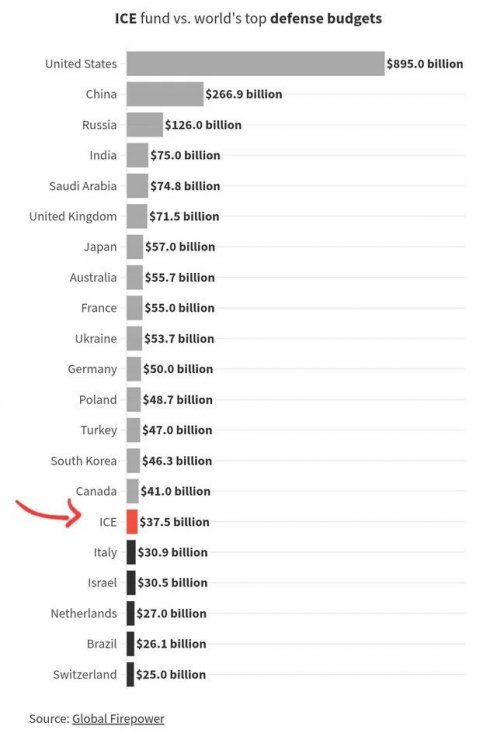Screen dimensions: 497x750
Task: Click the Netherlands dark bar
Action: point(131,613)
